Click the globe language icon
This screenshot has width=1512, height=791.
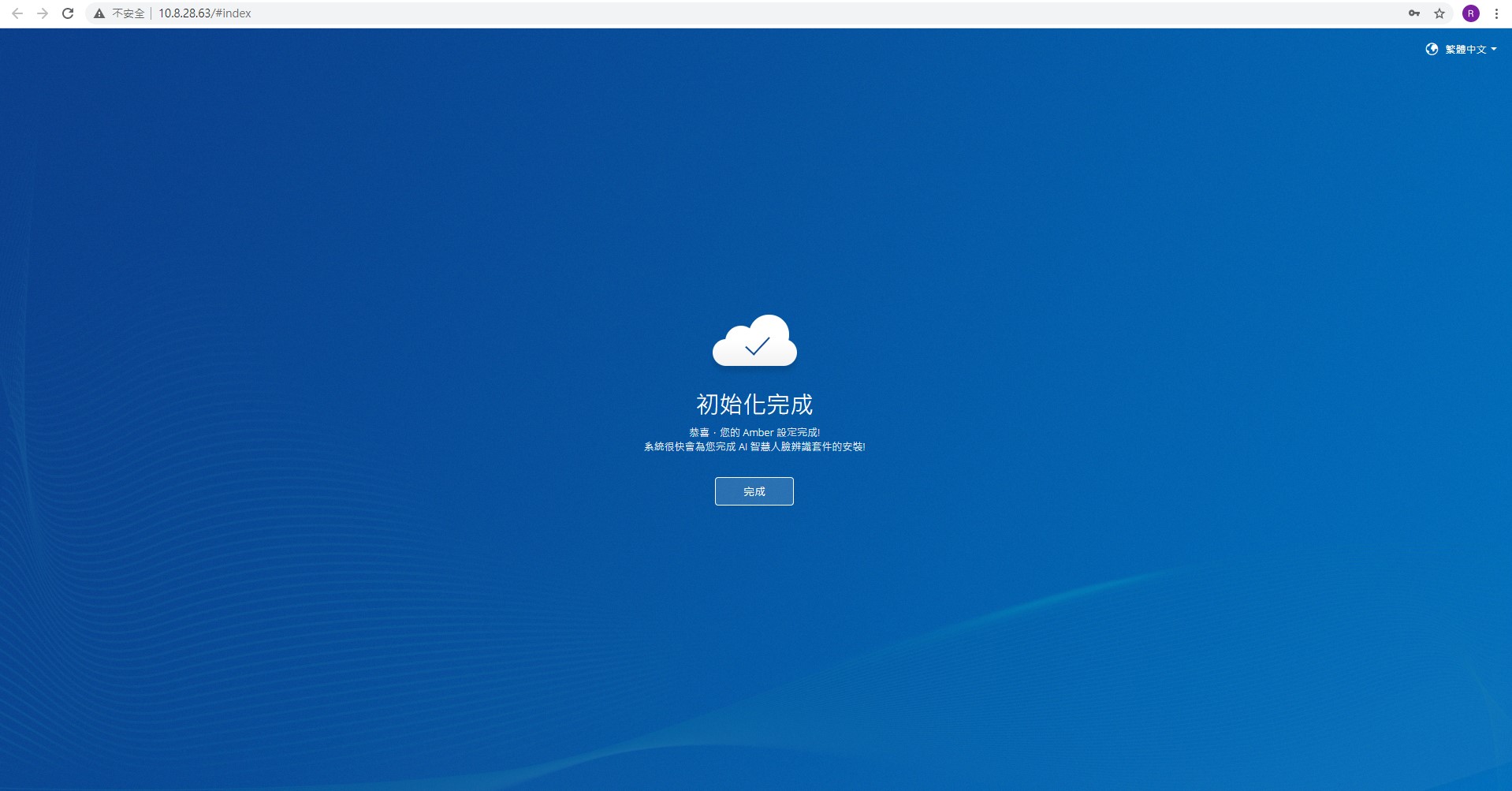pos(1432,49)
